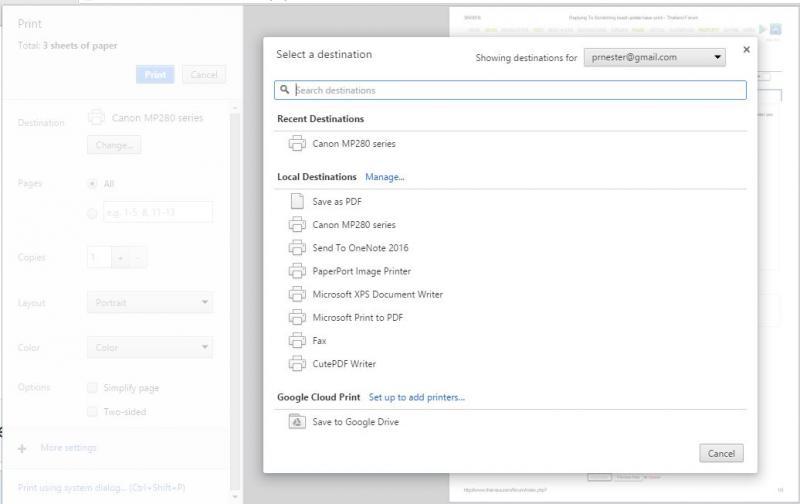The height and width of the screenshot is (504, 800).
Task: Open the Manage... local destinations link
Action: click(385, 177)
